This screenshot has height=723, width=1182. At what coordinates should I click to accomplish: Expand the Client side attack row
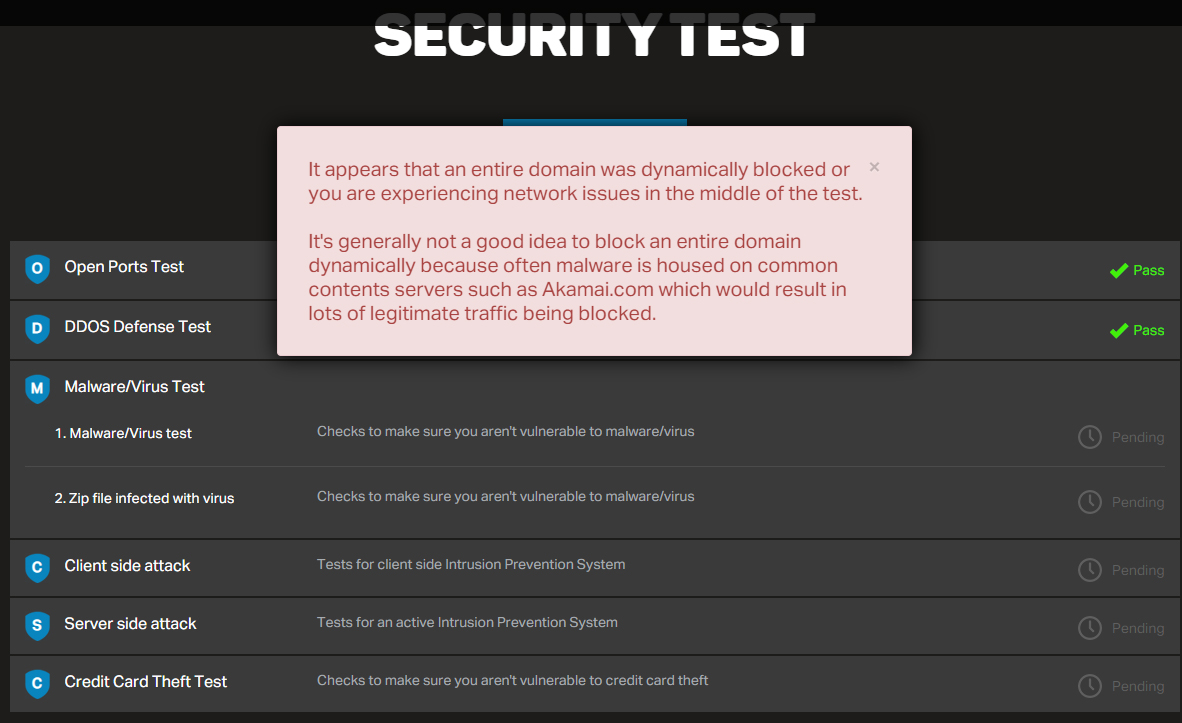pos(127,566)
